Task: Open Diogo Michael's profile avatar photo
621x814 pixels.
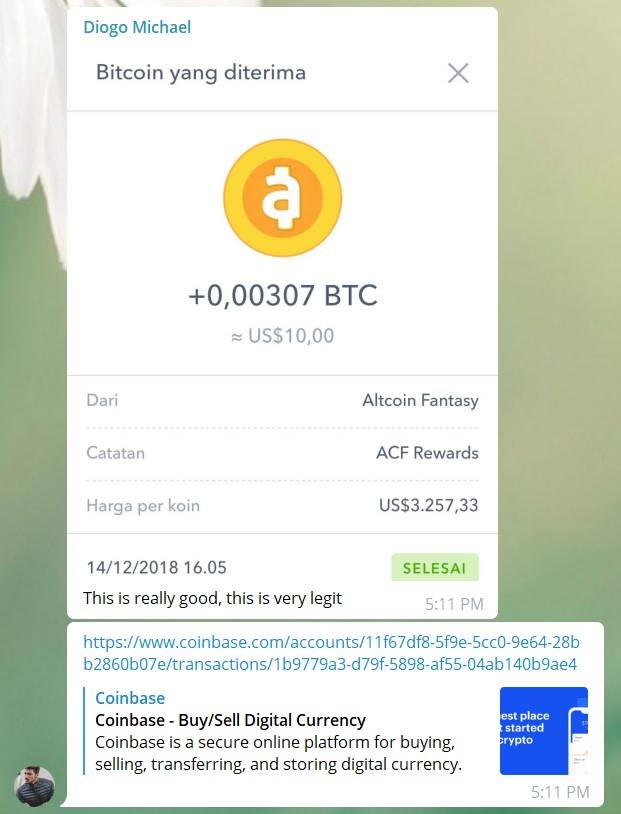Action: 34,786
